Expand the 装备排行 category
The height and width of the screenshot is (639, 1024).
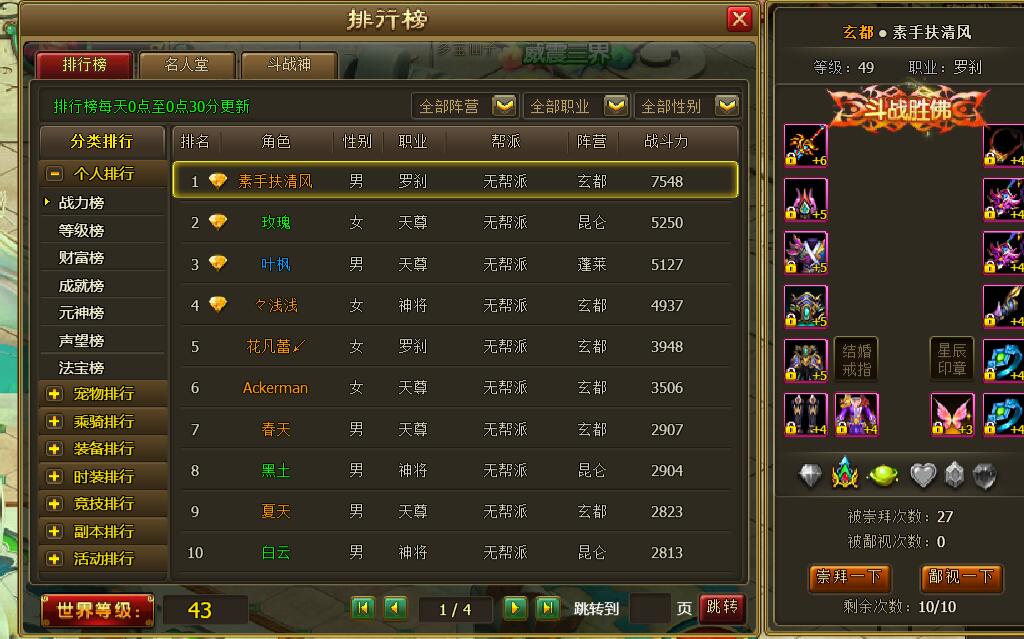tap(54, 449)
